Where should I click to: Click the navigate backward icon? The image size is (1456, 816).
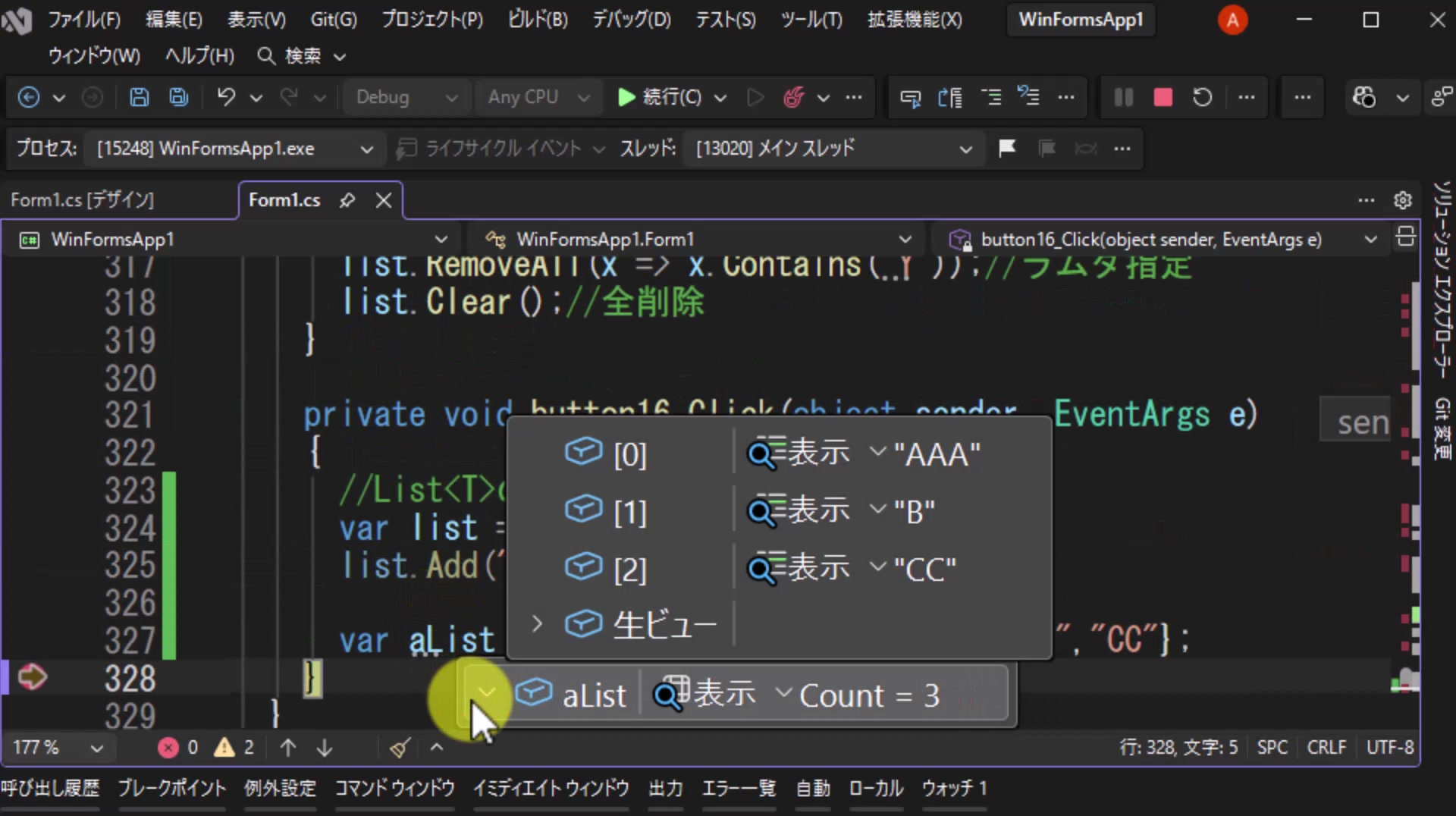point(29,97)
